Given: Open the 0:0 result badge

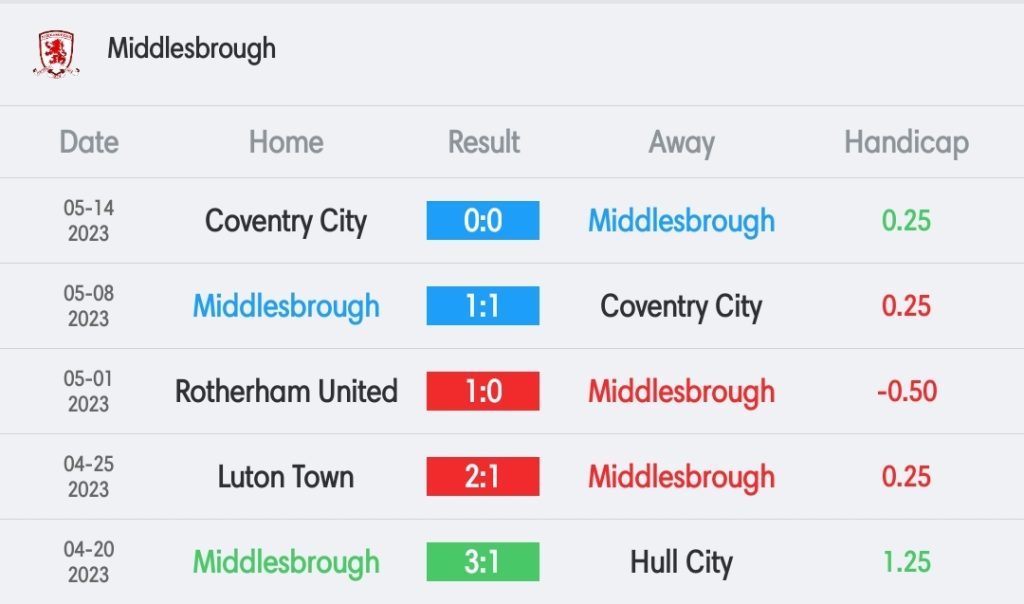Looking at the screenshot, I should point(483,220).
